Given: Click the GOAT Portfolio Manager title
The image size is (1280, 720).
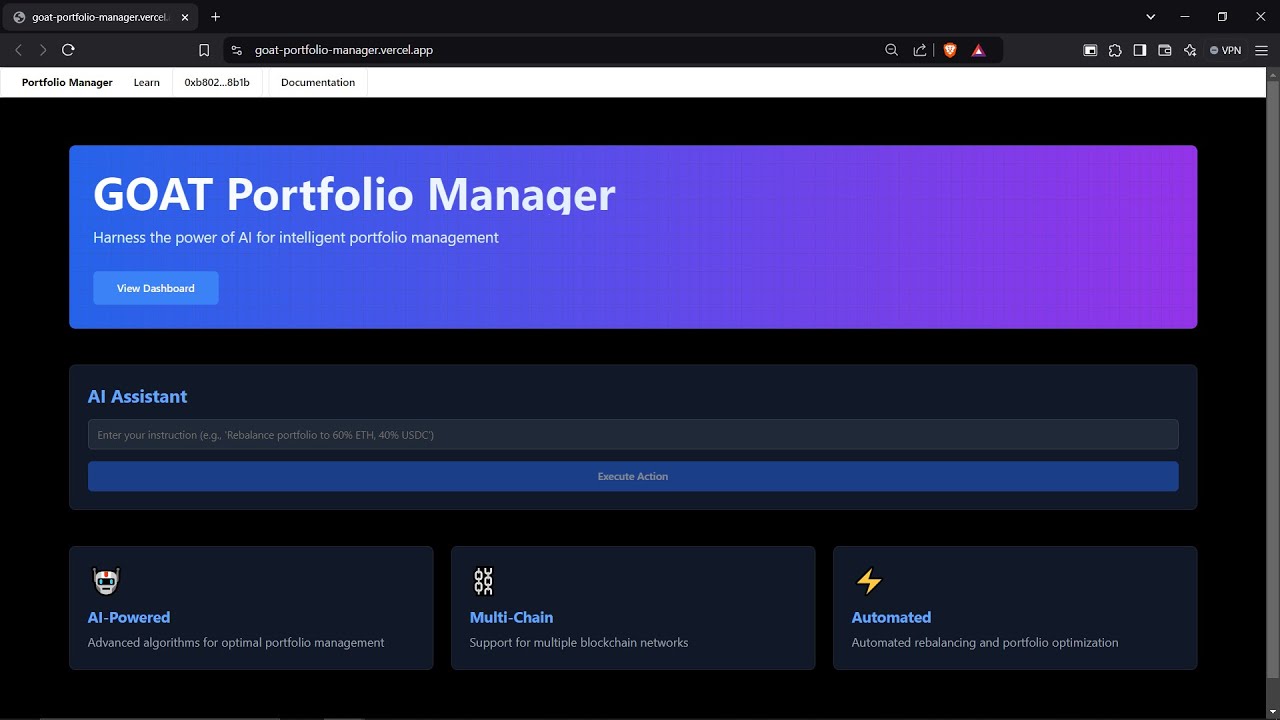Looking at the screenshot, I should [x=354, y=194].
